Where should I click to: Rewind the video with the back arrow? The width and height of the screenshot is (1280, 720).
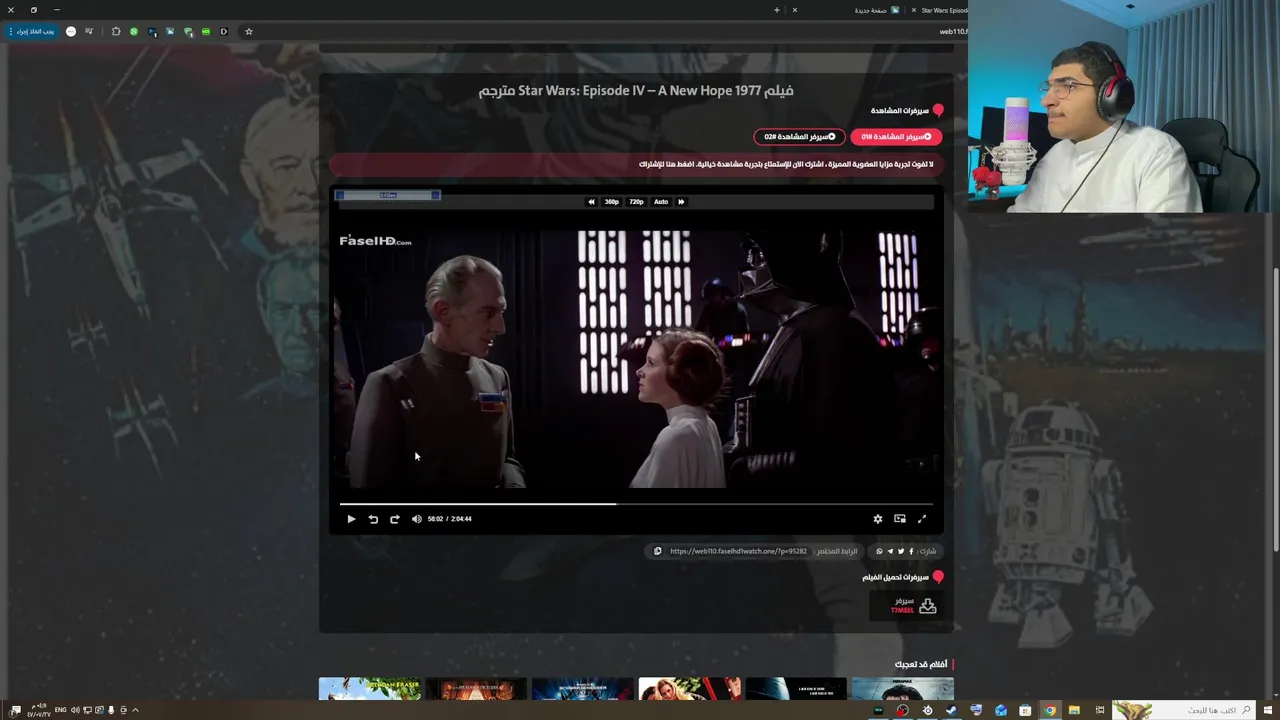pyautogui.click(x=373, y=519)
